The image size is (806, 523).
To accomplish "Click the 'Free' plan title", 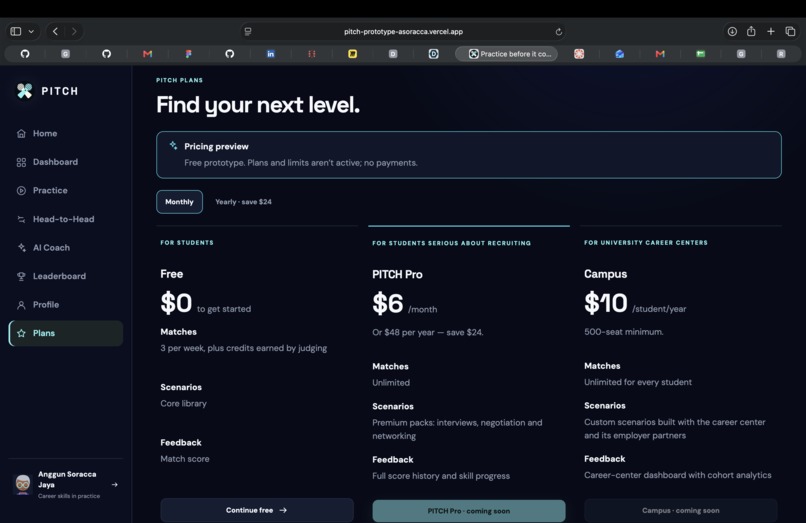I will pos(172,274).
